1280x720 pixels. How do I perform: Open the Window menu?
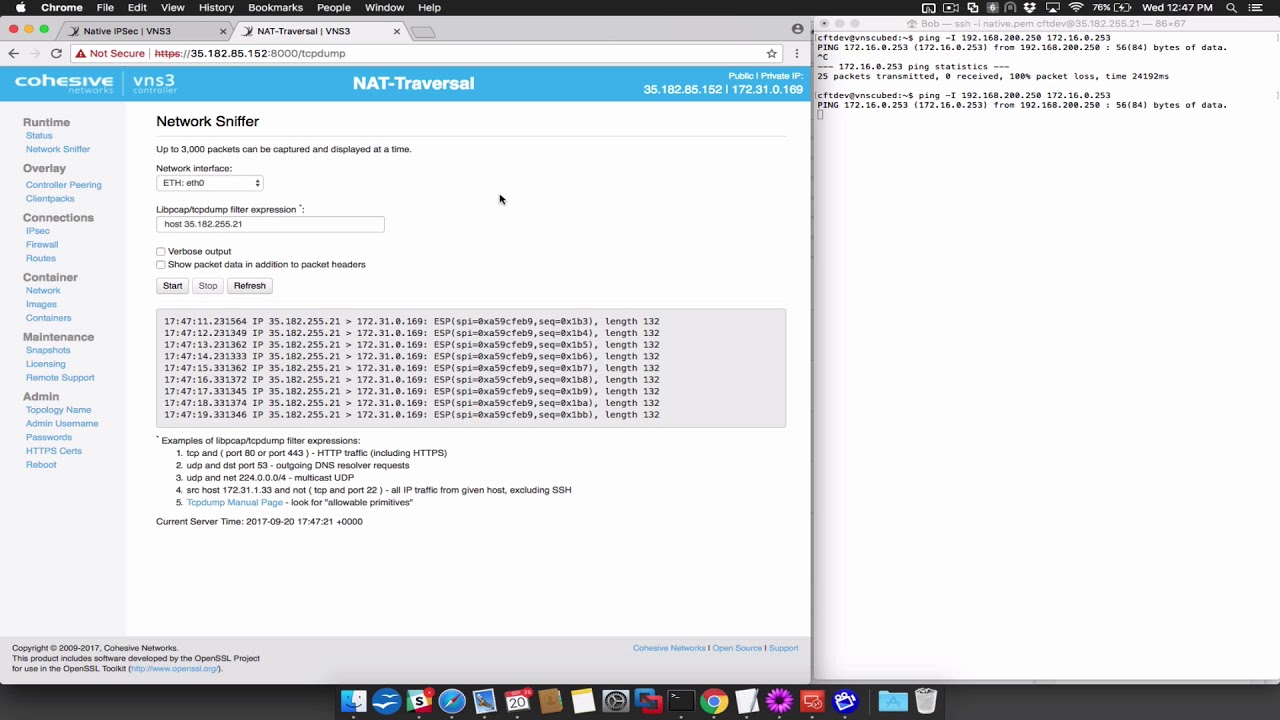[384, 7]
